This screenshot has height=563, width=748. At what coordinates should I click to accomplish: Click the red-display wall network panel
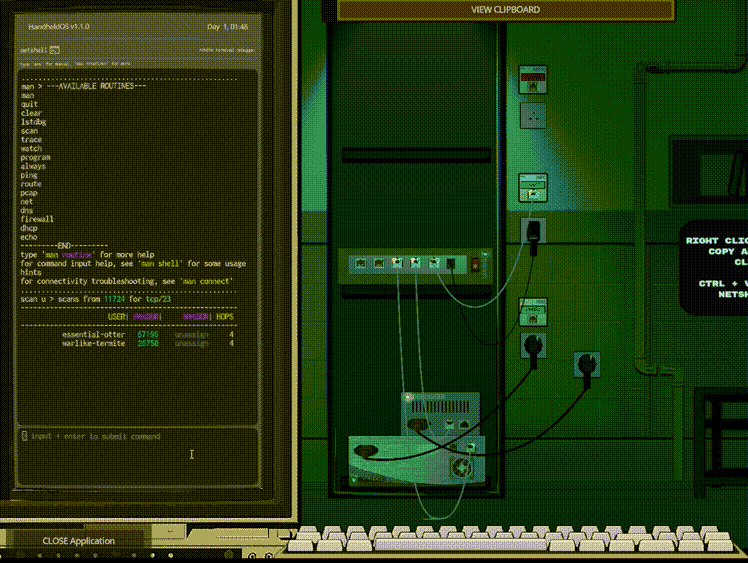click(x=532, y=79)
